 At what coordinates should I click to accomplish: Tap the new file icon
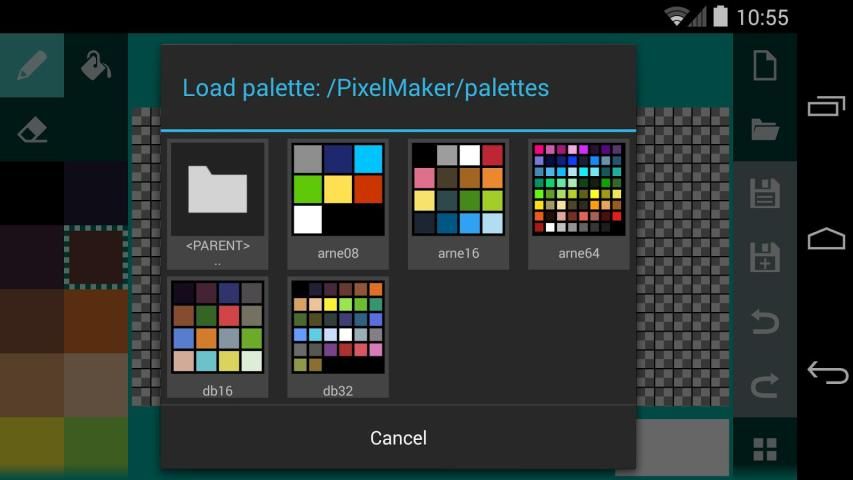(765, 66)
